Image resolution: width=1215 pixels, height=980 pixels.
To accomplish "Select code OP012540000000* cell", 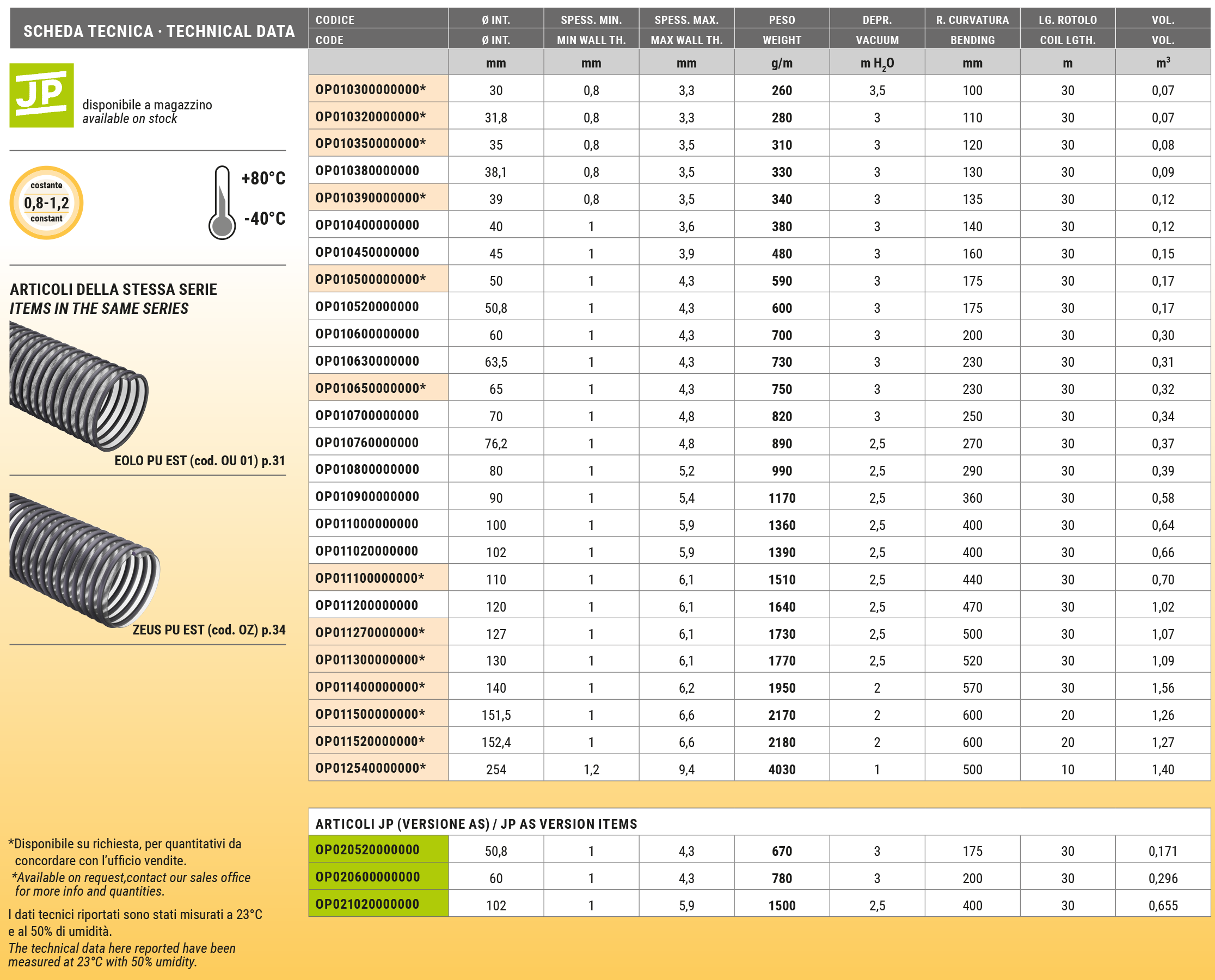I will point(370,768).
